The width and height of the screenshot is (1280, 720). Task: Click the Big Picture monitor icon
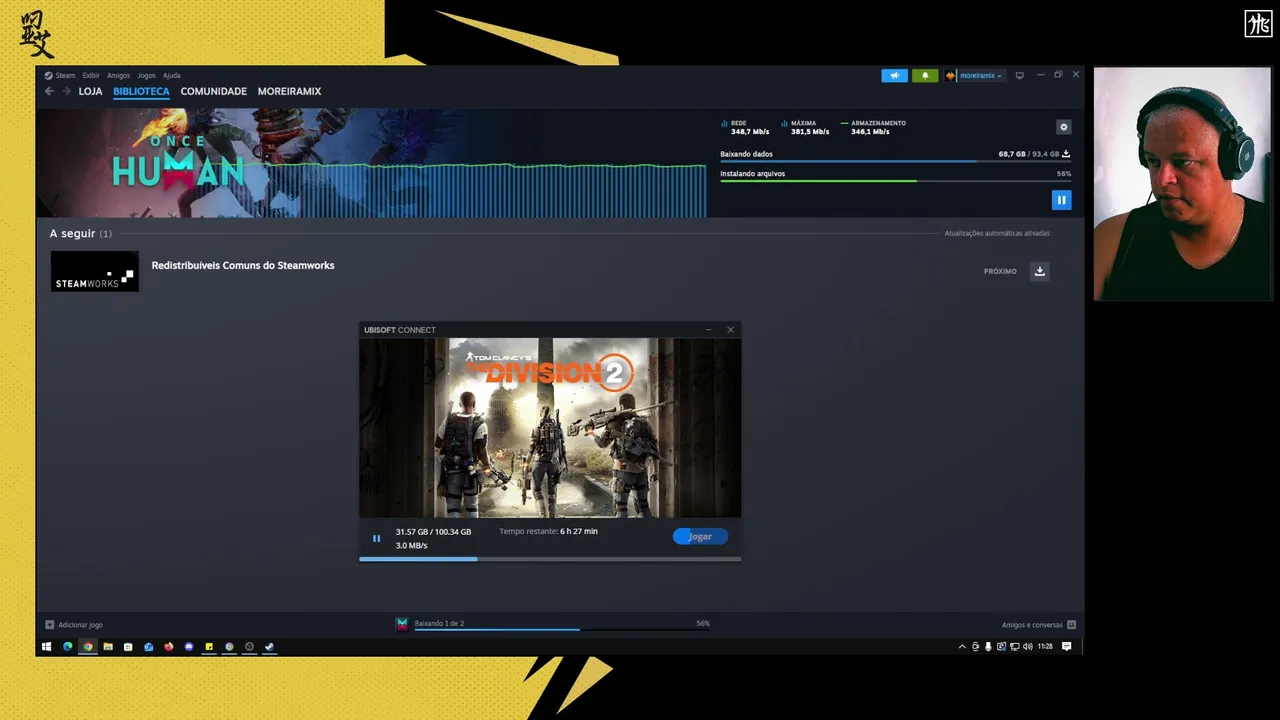click(x=1019, y=75)
